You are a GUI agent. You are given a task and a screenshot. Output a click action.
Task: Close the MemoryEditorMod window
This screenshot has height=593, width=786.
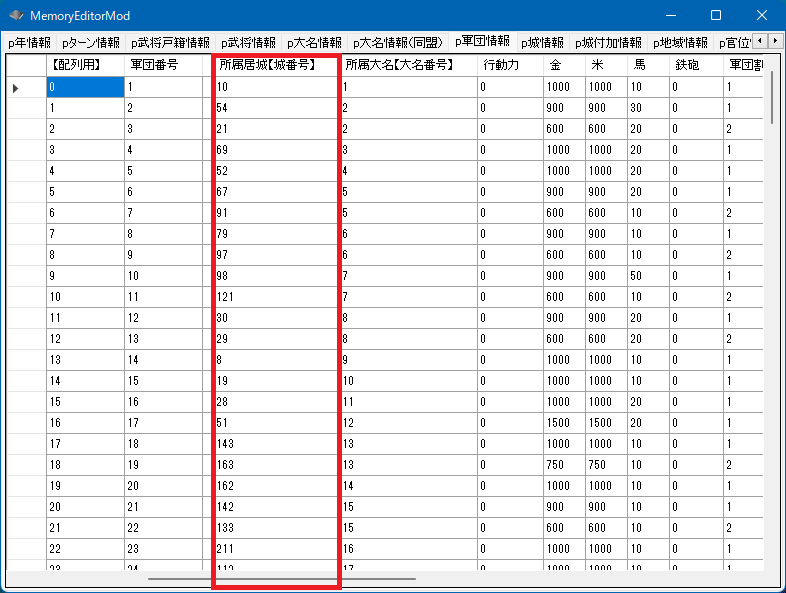[x=762, y=16]
